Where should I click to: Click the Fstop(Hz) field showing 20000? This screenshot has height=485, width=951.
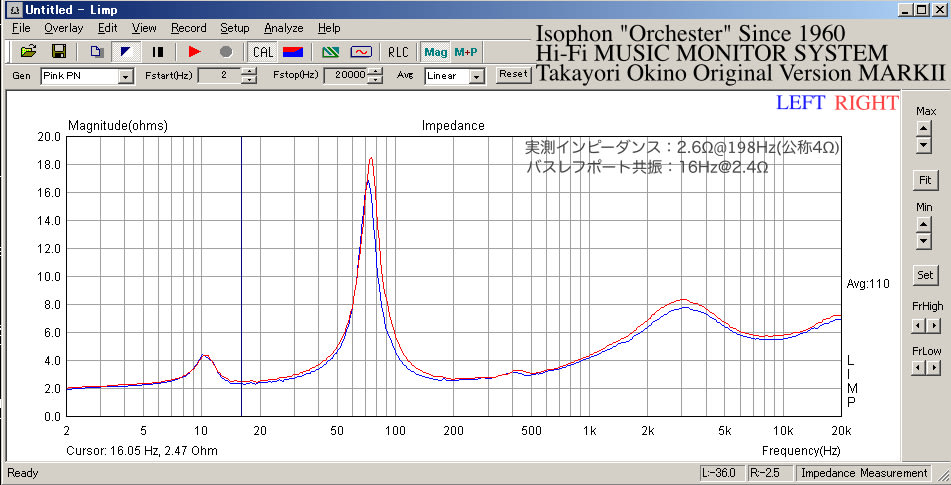[x=346, y=76]
